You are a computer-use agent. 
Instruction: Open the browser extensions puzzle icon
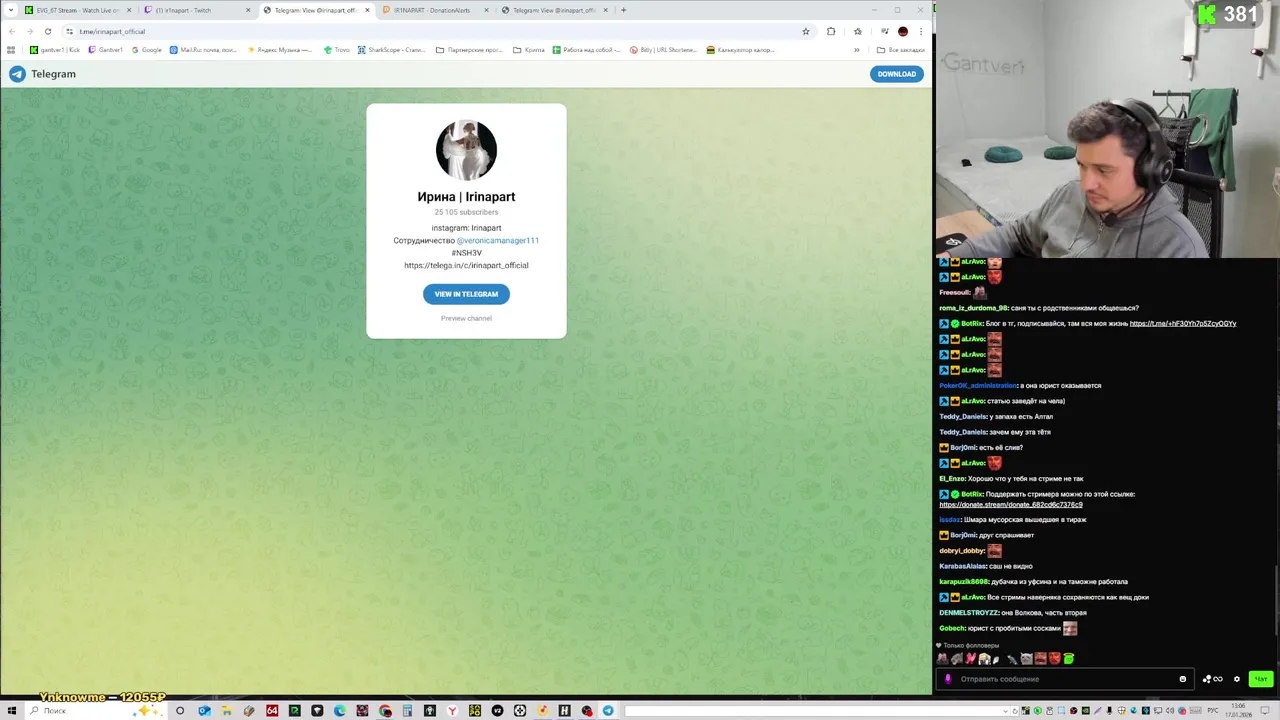(831, 31)
